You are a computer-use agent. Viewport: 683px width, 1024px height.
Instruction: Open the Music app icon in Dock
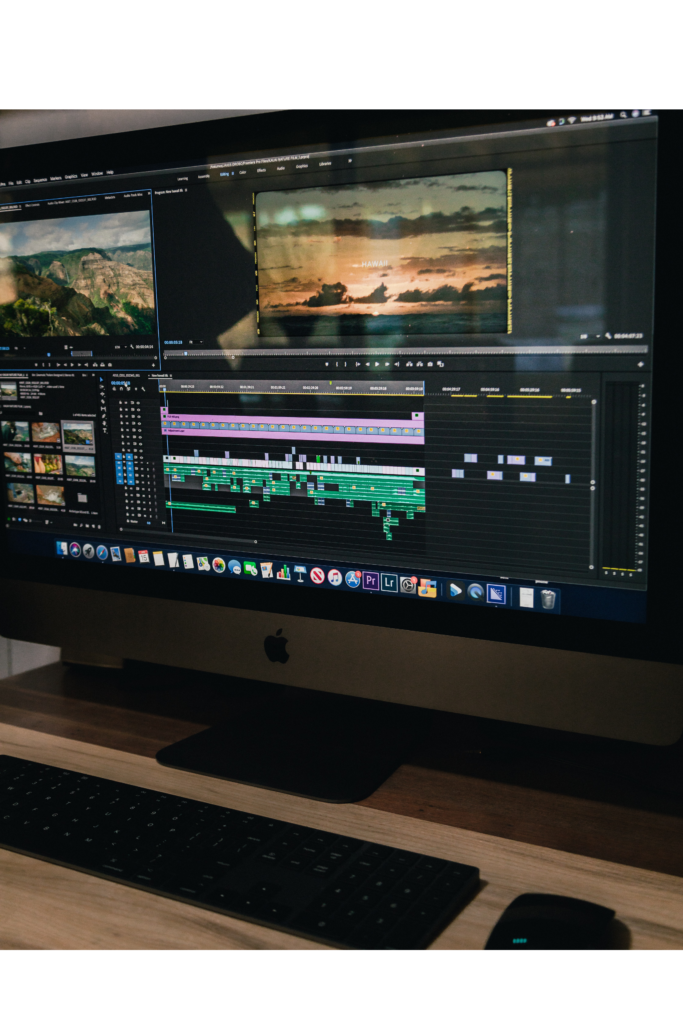coord(335,577)
